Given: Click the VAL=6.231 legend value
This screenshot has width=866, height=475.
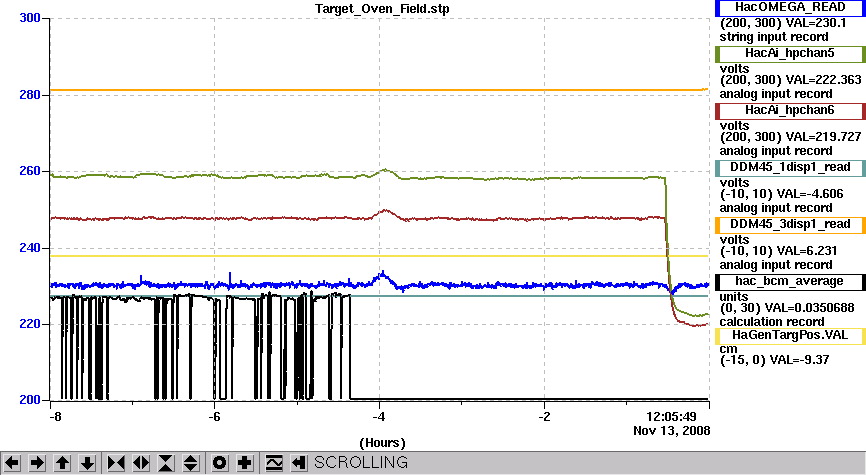Looking at the screenshot, I should coord(807,251).
